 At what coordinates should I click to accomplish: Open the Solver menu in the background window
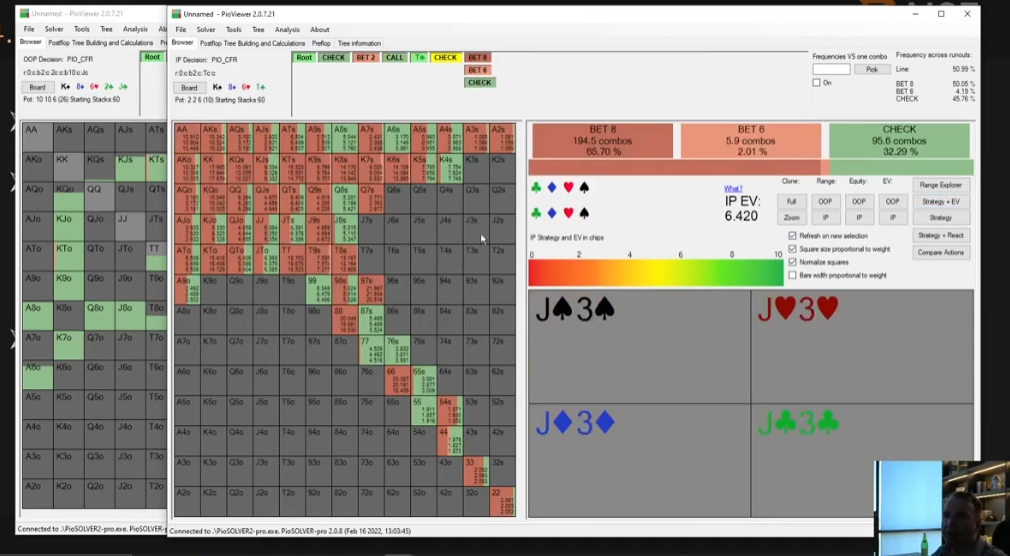(54, 29)
